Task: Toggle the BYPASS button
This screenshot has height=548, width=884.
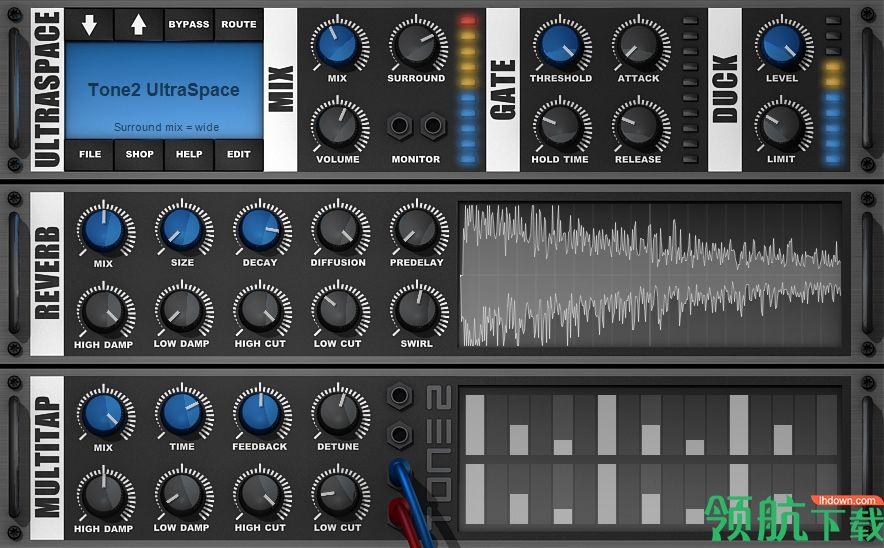Action: coord(189,25)
